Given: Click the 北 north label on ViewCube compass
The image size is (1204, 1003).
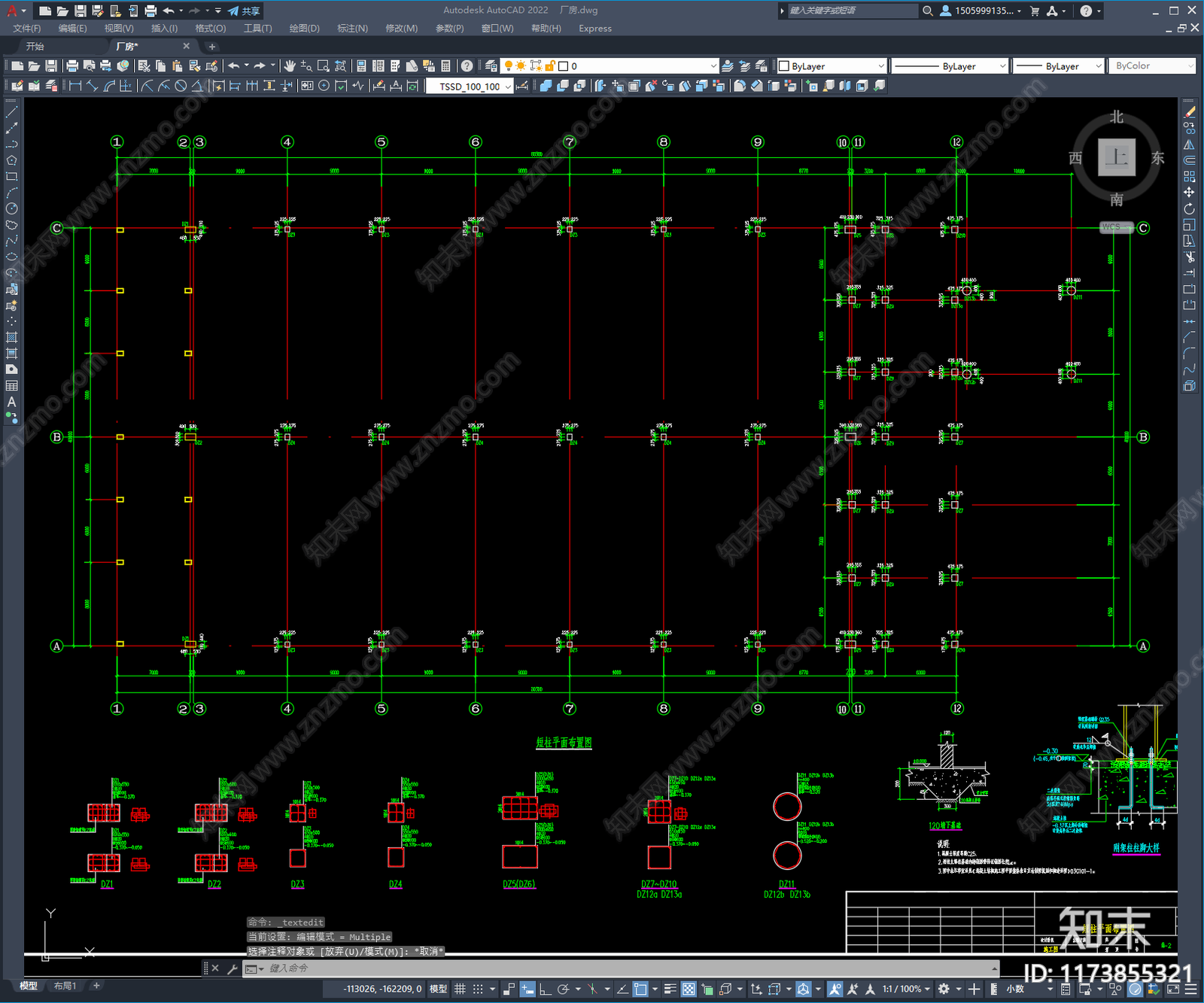Looking at the screenshot, I should click(x=1117, y=117).
